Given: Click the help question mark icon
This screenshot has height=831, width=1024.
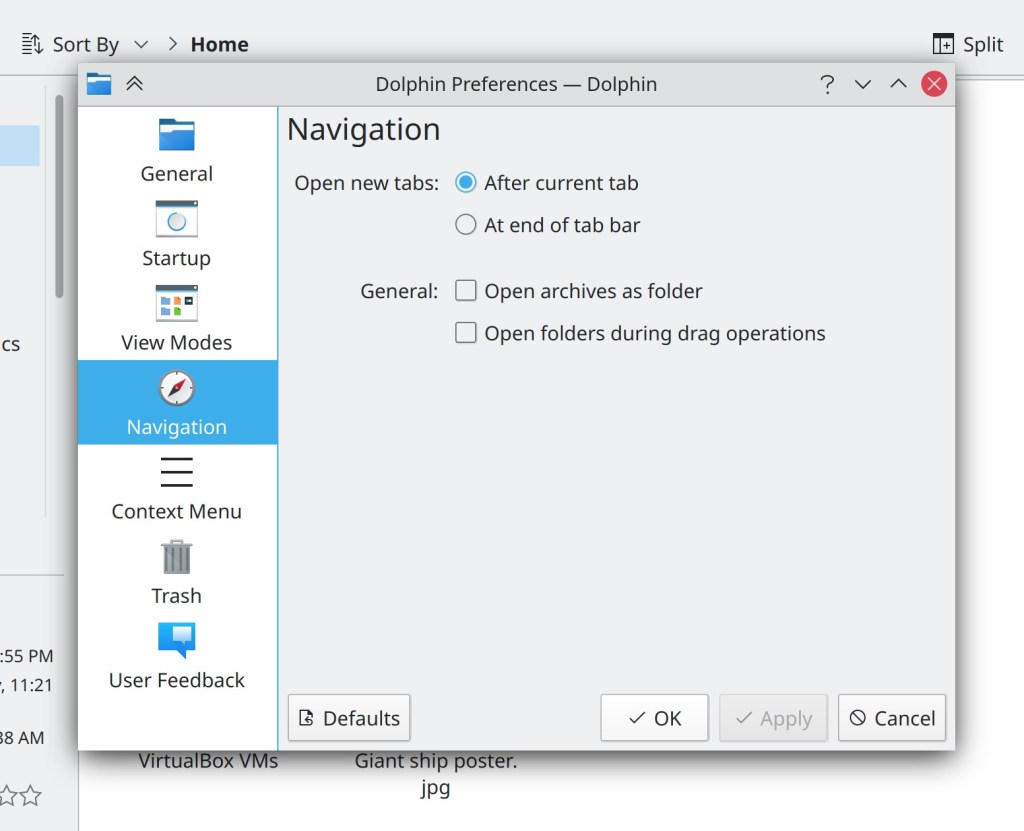Looking at the screenshot, I should click(827, 84).
